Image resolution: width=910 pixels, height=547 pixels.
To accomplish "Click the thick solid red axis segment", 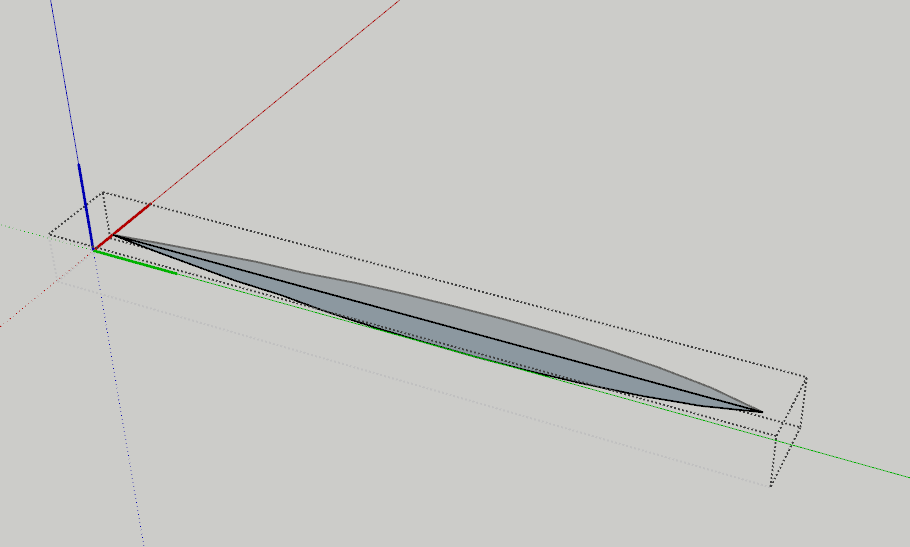I will (x=122, y=227).
